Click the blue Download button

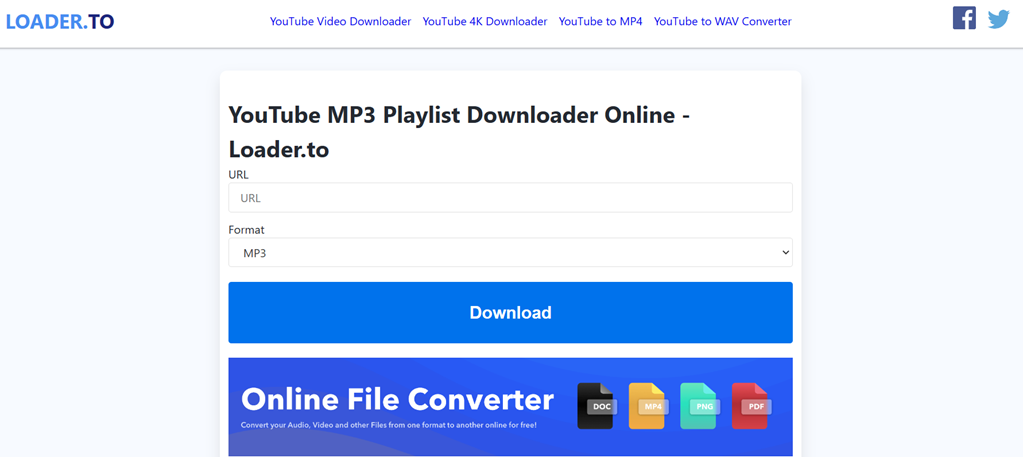click(x=510, y=313)
